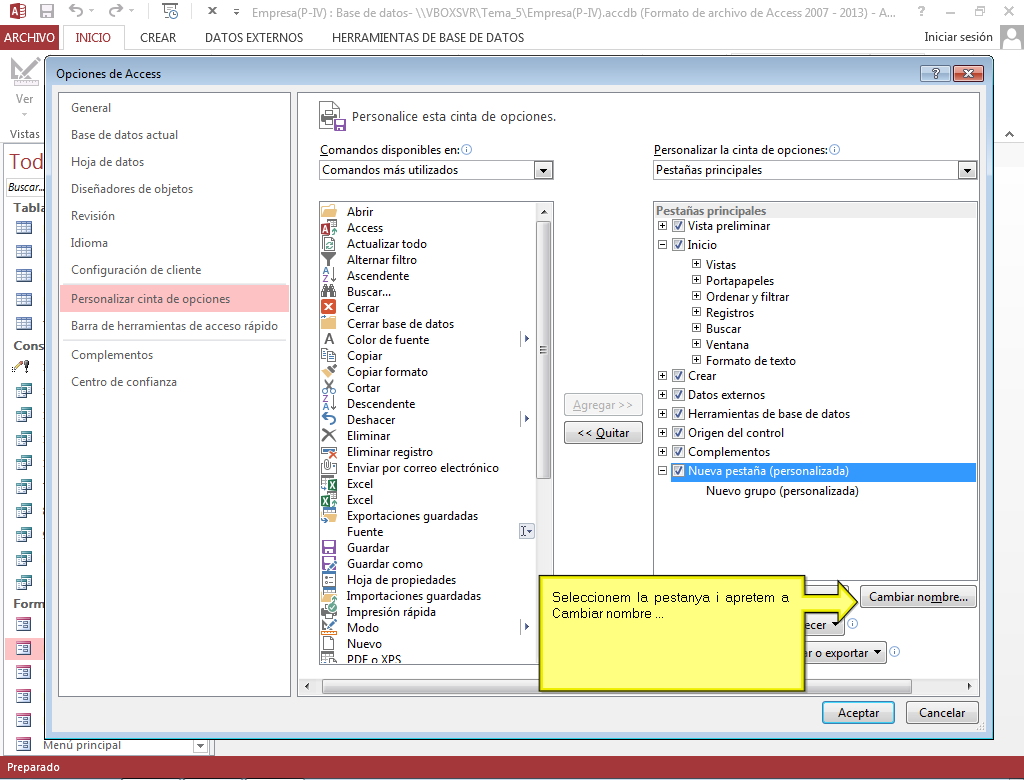This screenshot has height=780, width=1024.
Task: Click the Aceptar button
Action: [858, 713]
